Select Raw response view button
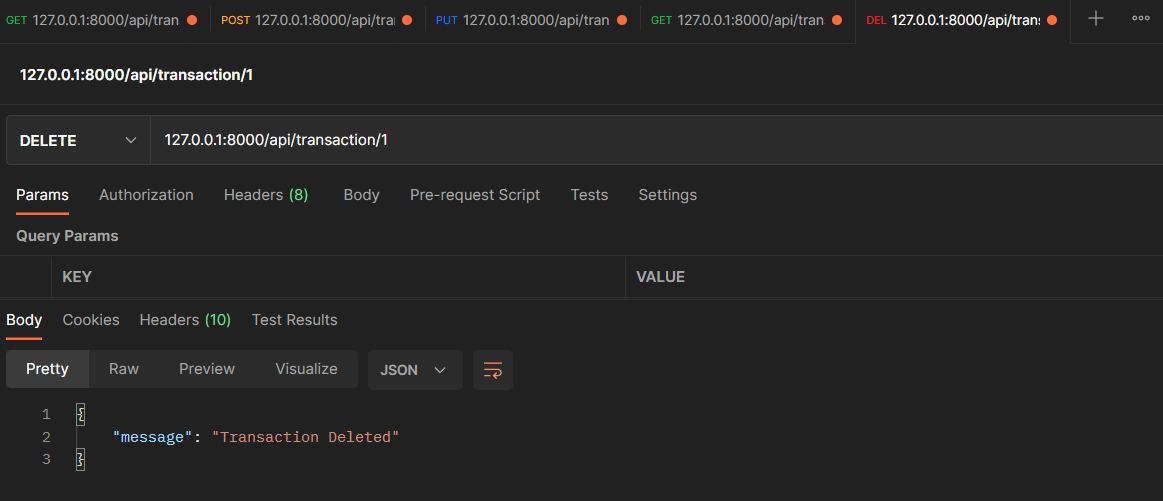1163x501 pixels. click(x=124, y=369)
